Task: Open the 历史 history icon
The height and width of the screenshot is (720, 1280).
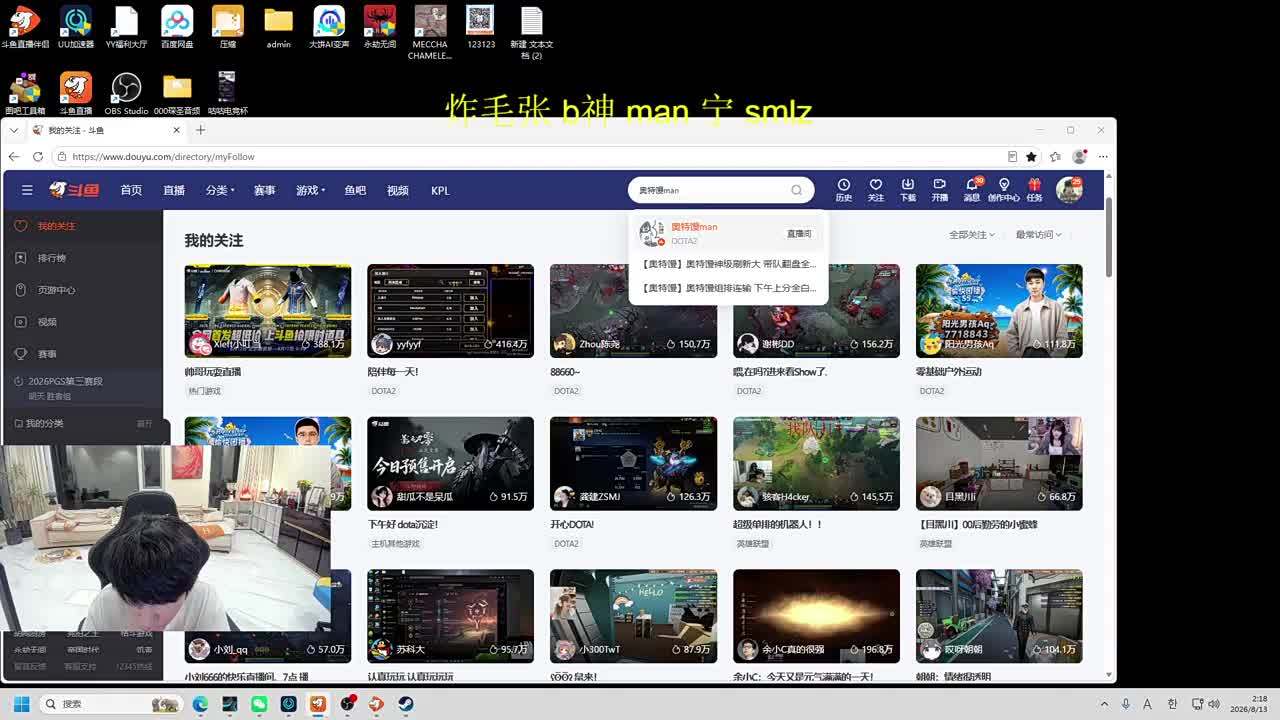Action: click(844, 190)
